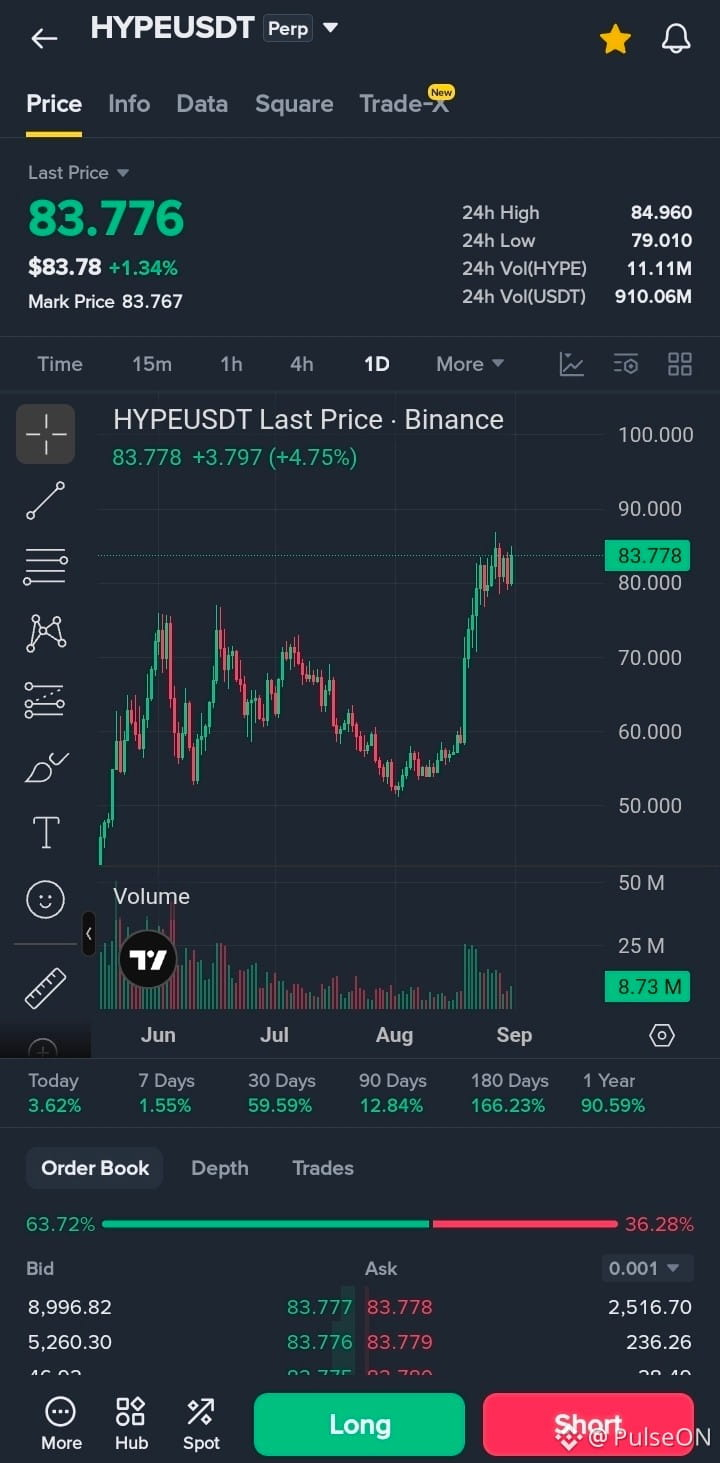This screenshot has width=720, height=1463.
Task: Expand the Last Price dropdown
Action: pyautogui.click(x=79, y=173)
